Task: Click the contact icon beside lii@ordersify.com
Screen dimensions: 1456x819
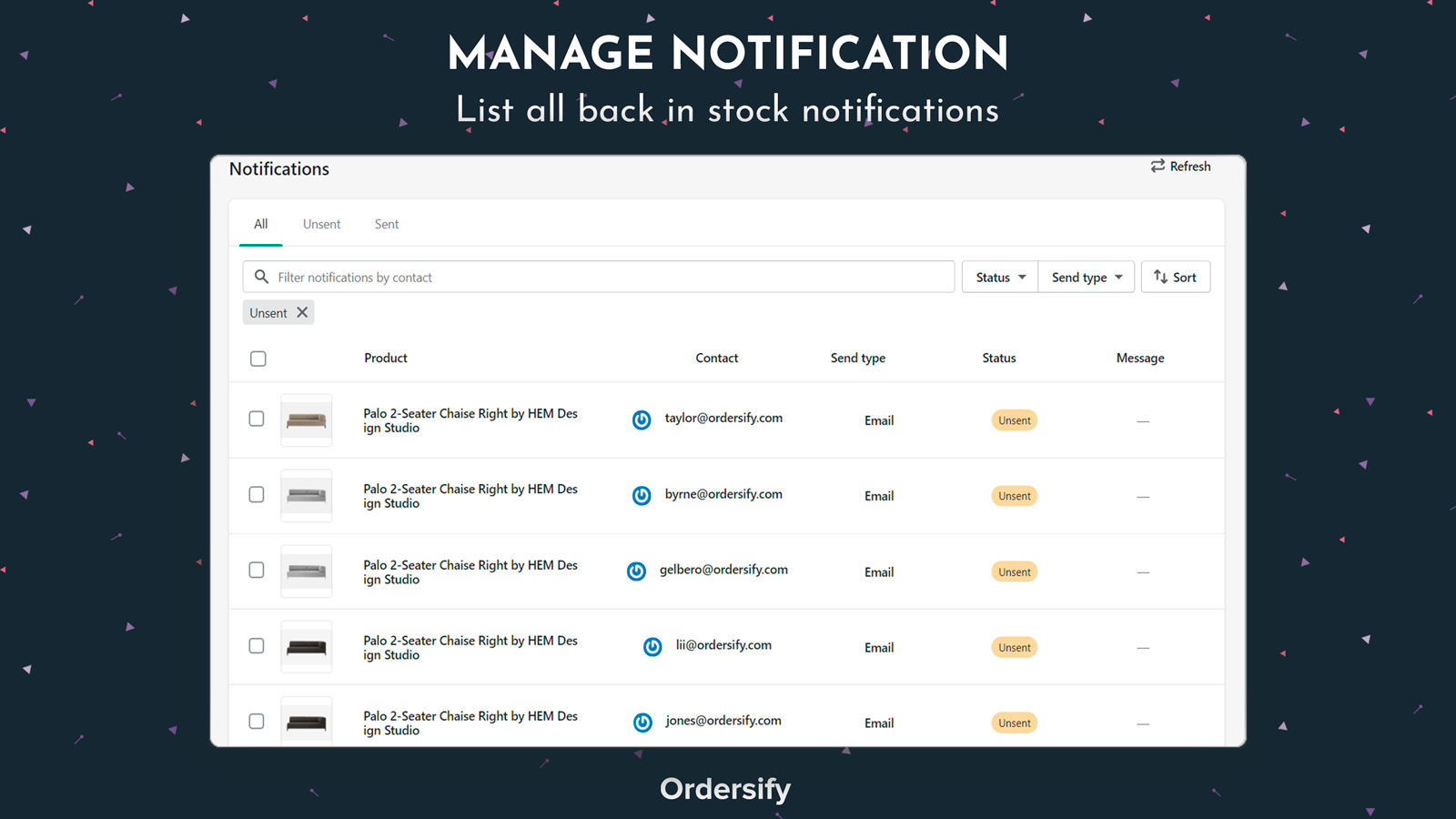Action: click(652, 646)
